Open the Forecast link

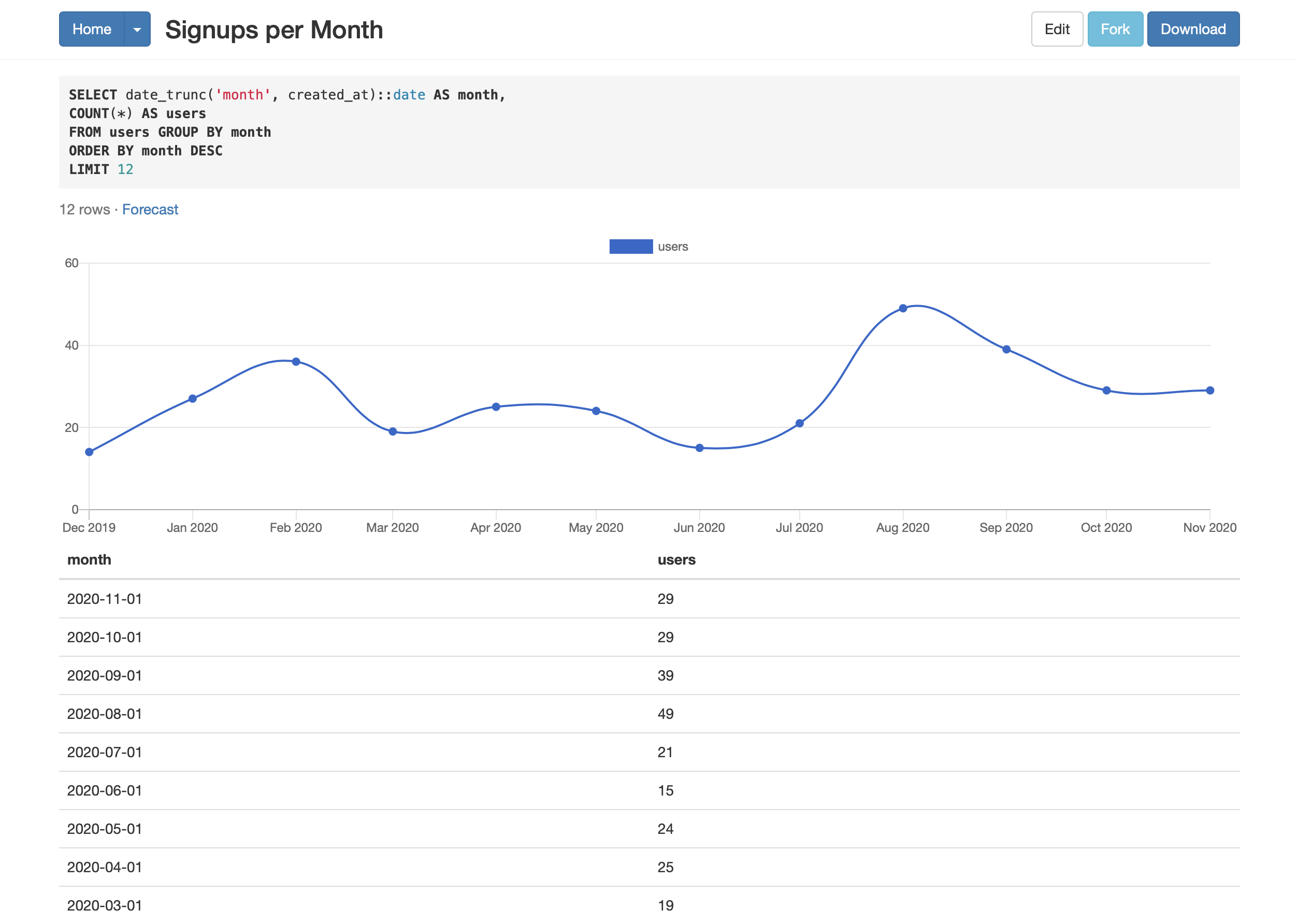click(x=150, y=209)
